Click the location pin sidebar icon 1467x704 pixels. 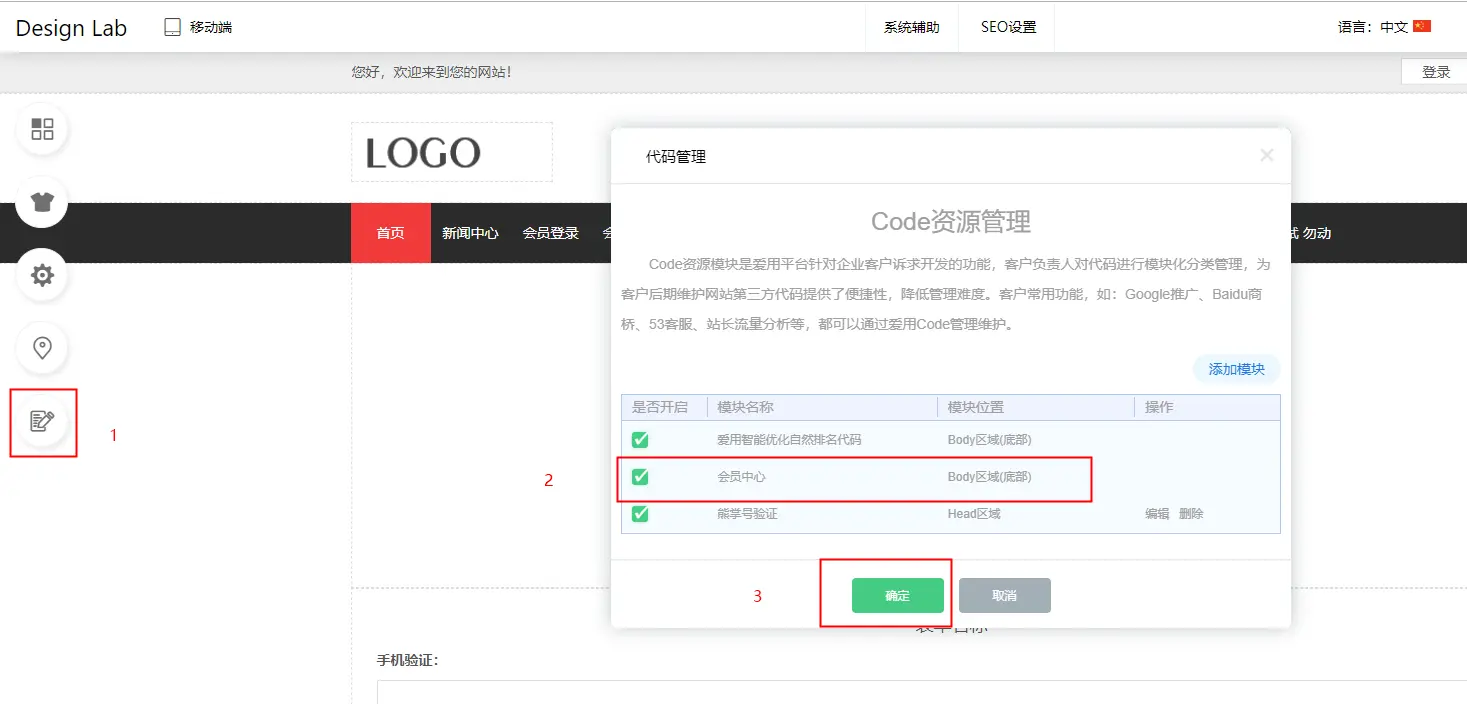[x=42, y=348]
